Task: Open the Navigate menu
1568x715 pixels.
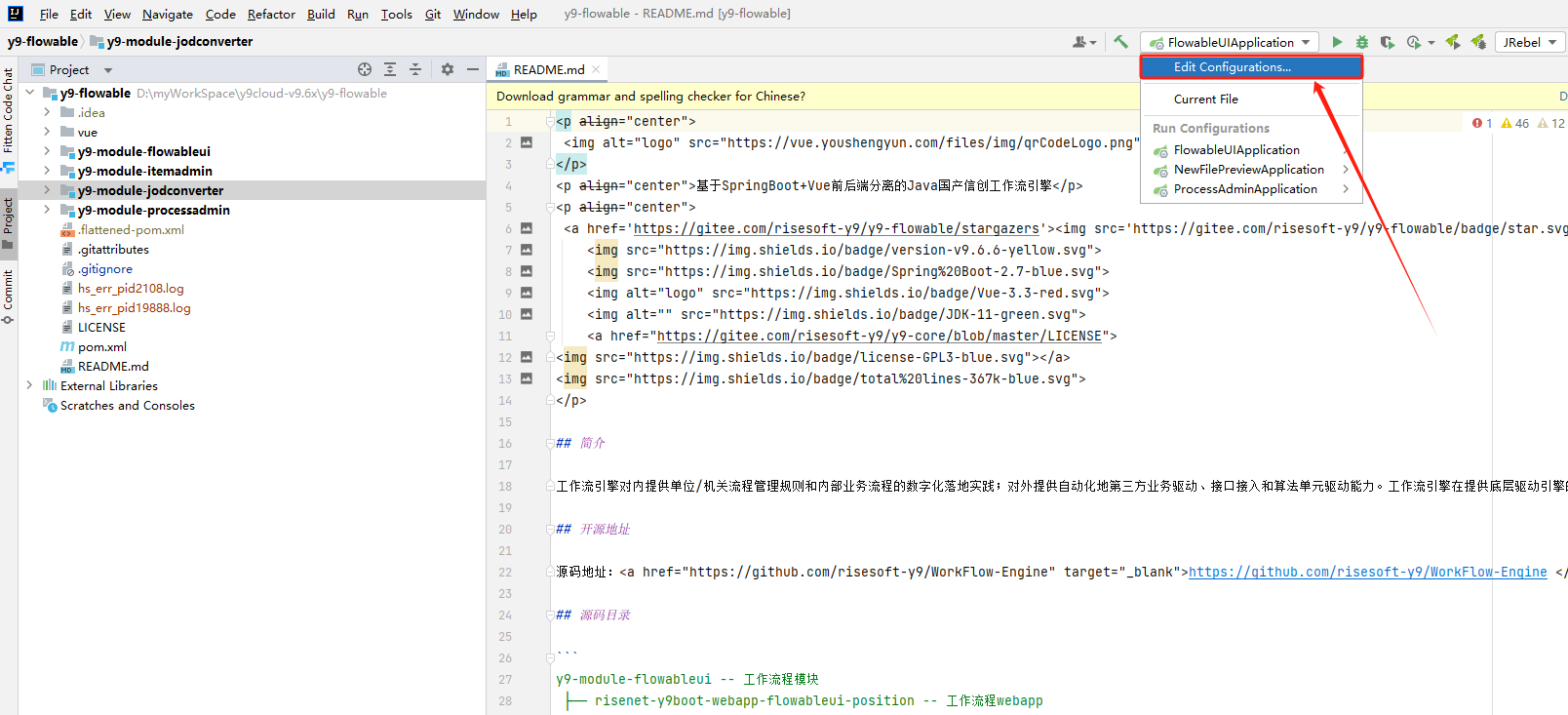Action: click(168, 14)
